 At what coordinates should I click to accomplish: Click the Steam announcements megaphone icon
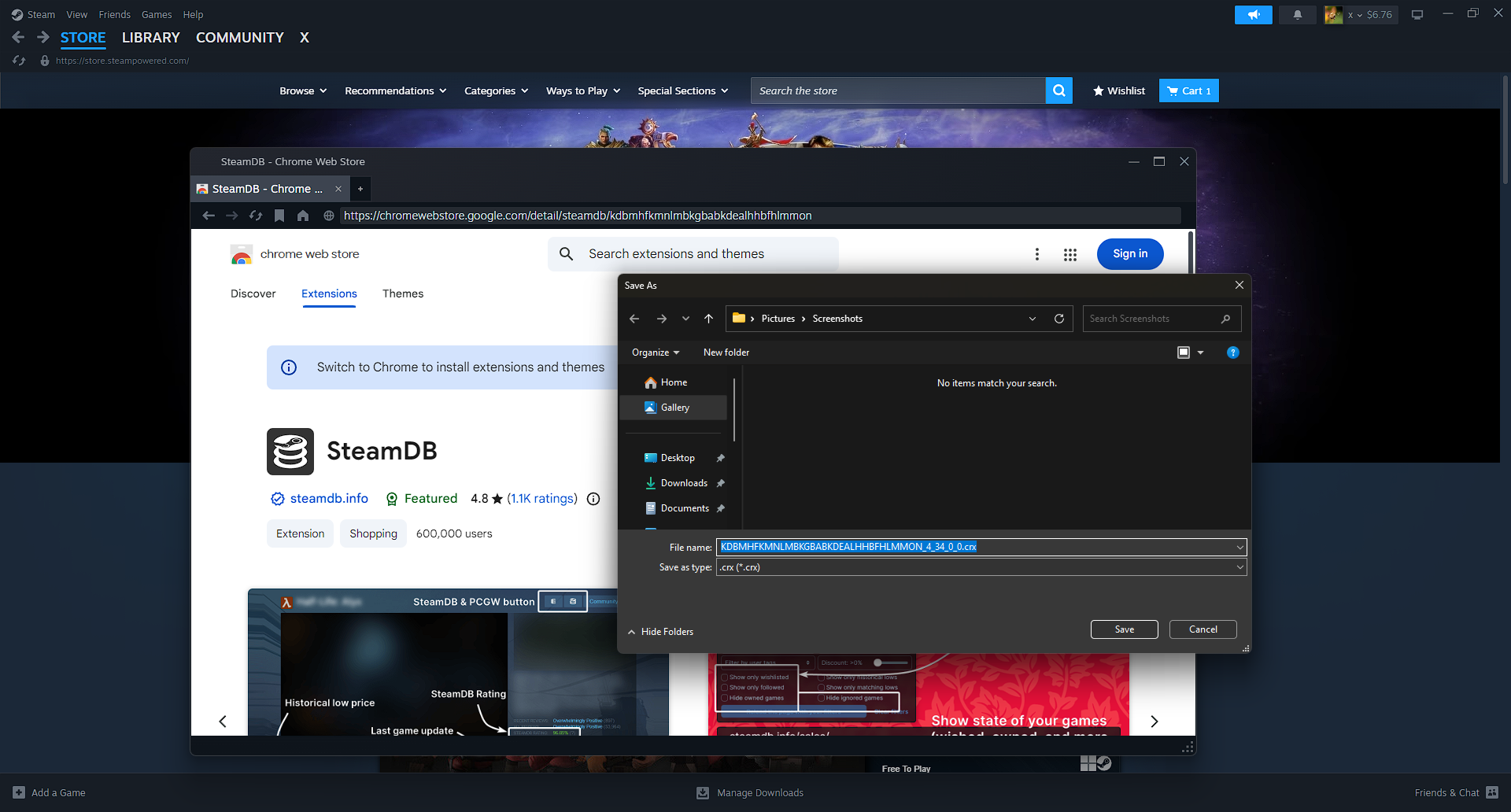point(1253,15)
